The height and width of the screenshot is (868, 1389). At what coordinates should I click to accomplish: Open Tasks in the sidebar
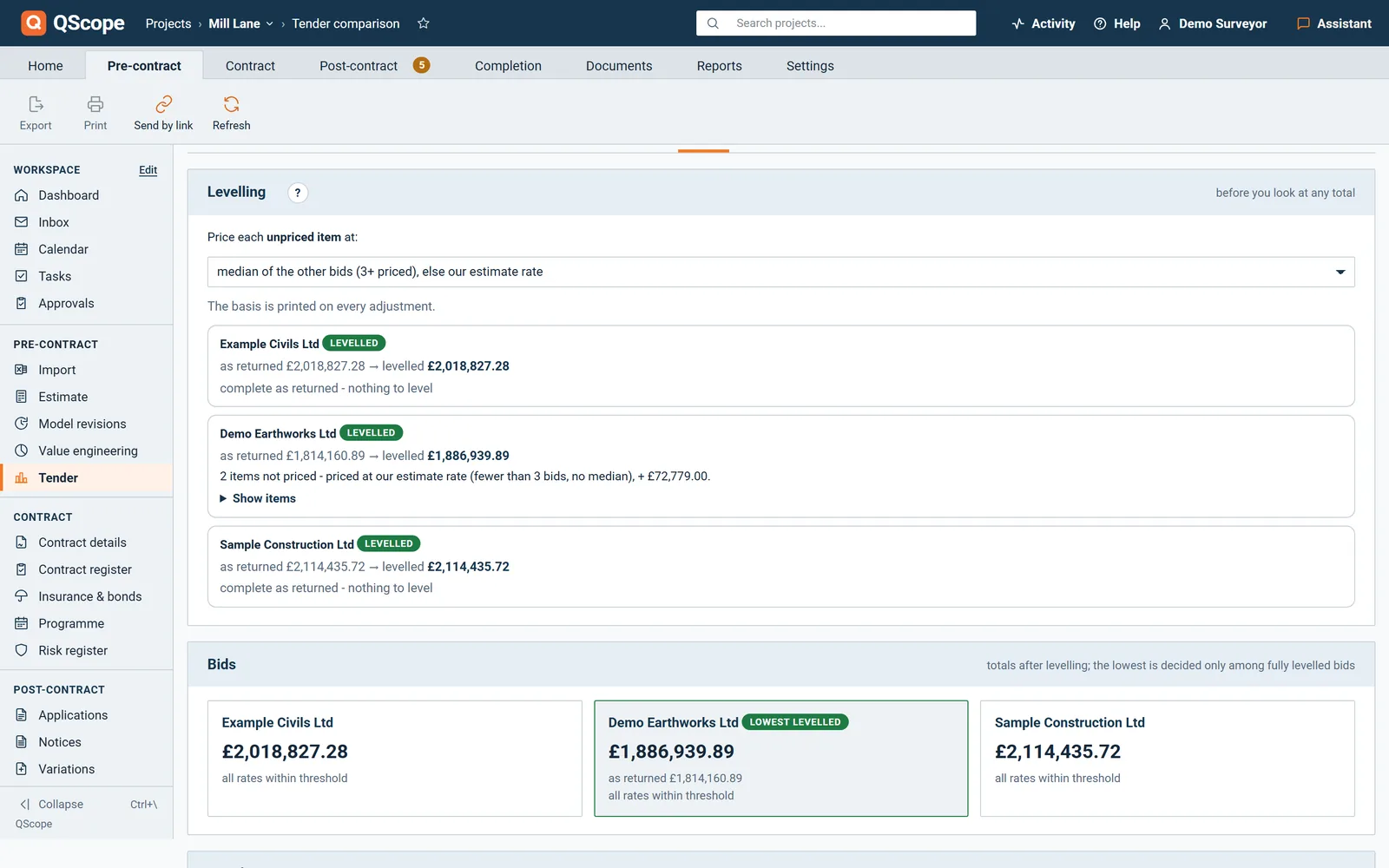87,276
